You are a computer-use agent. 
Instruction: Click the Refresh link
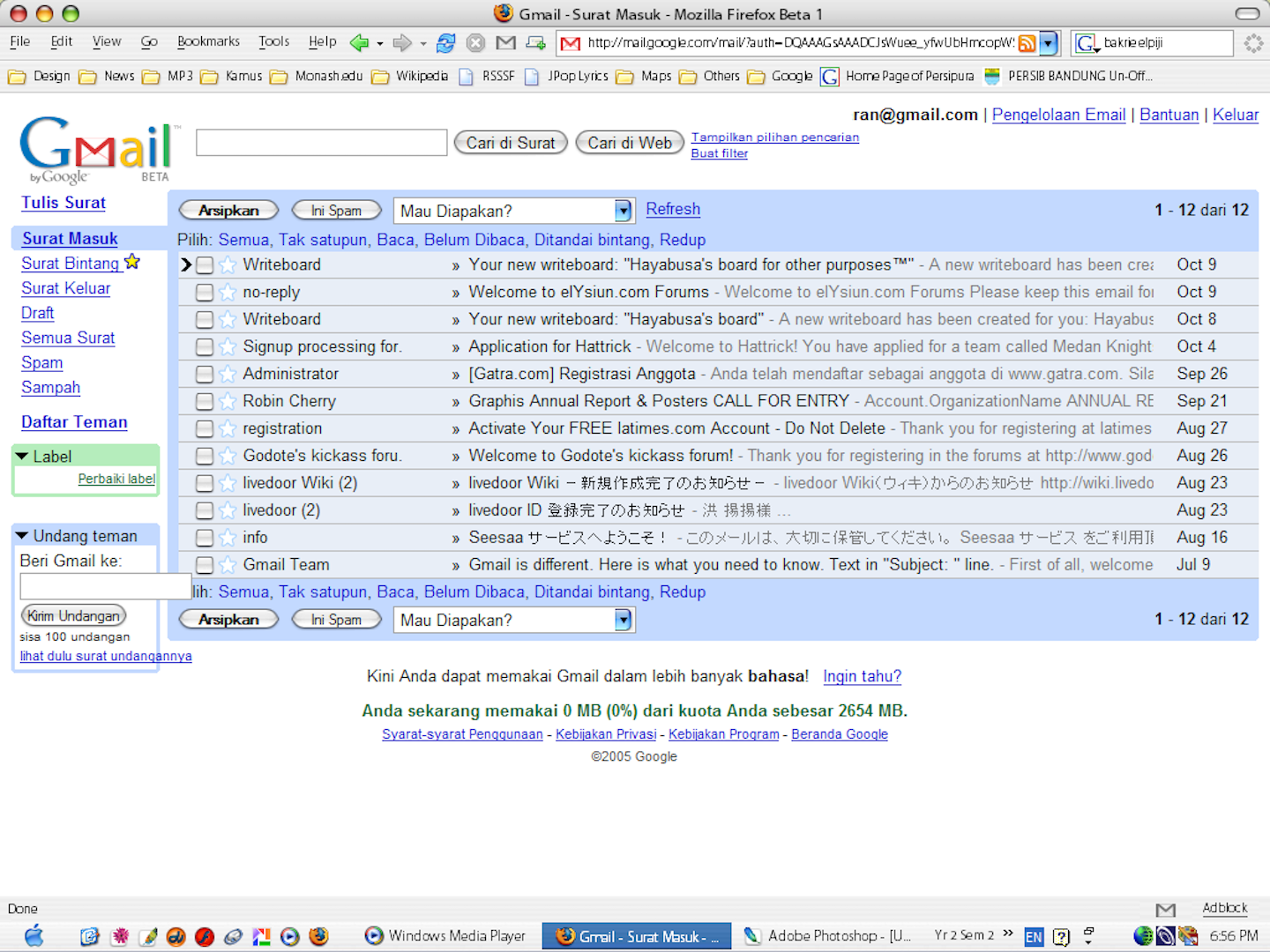tap(673, 209)
